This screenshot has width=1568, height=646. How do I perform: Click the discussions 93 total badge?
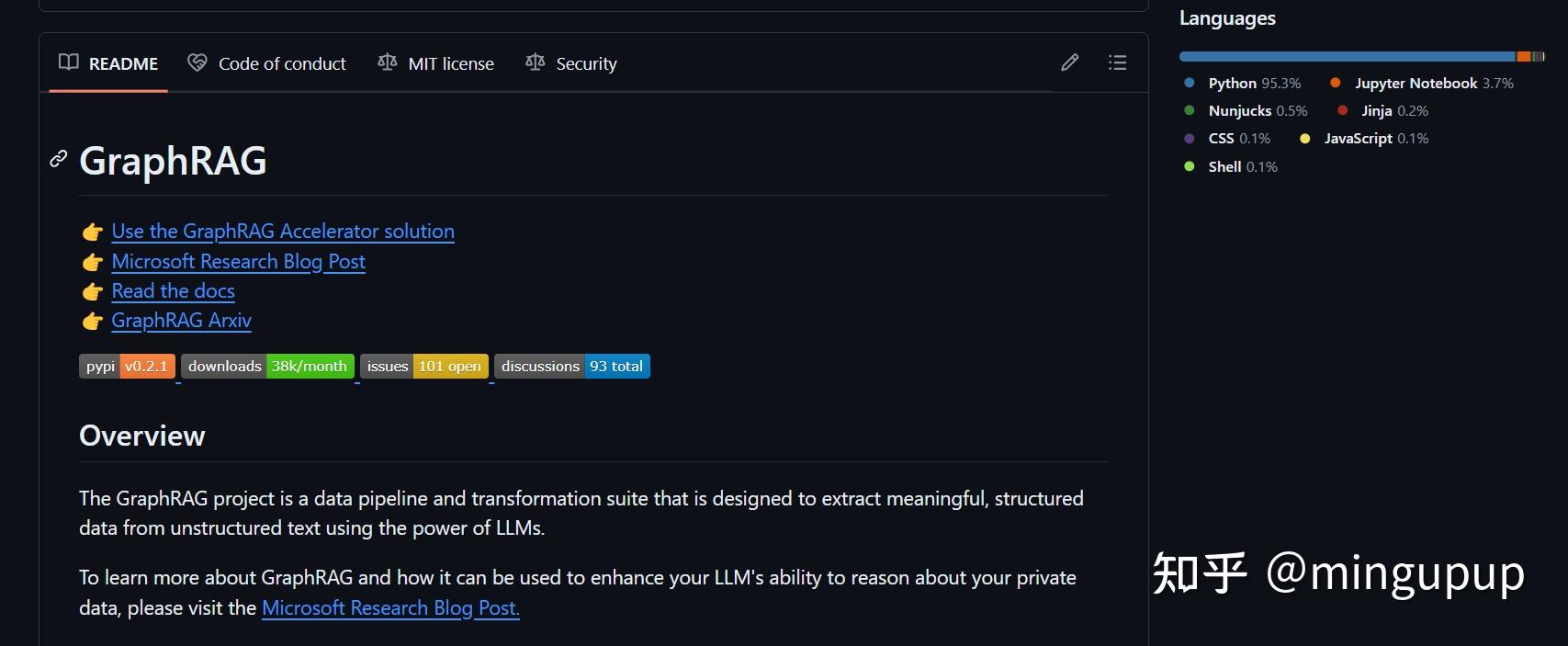pyautogui.click(x=571, y=366)
